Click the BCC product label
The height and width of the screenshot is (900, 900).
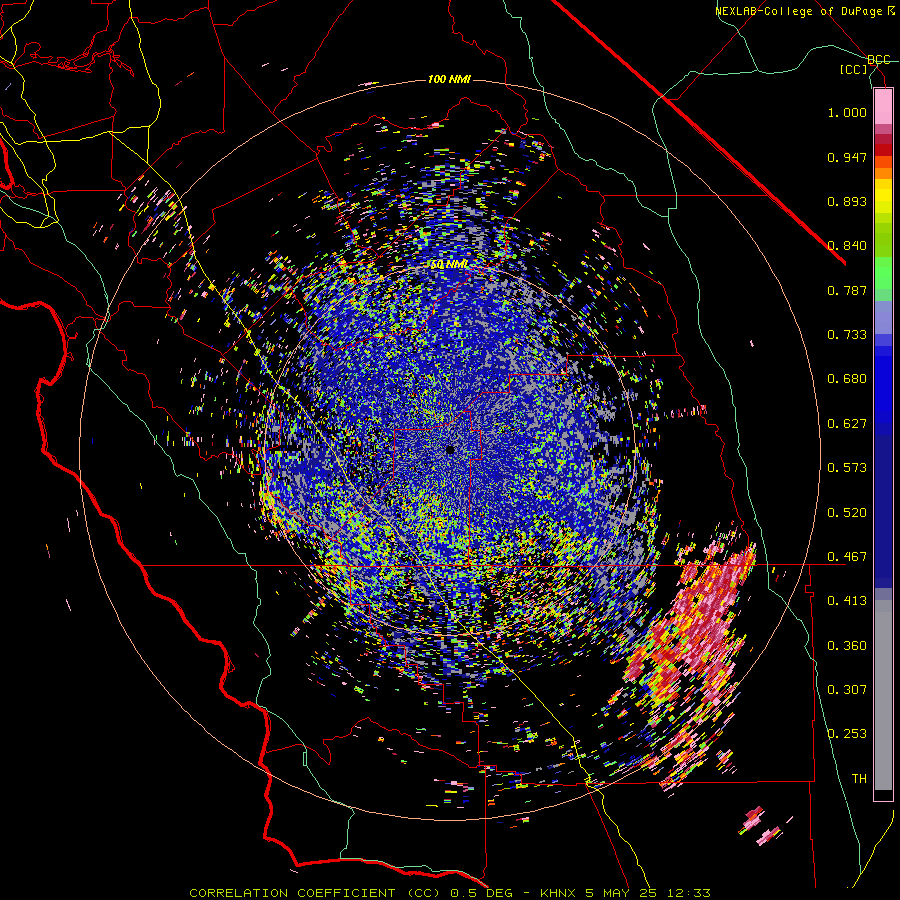click(879, 60)
